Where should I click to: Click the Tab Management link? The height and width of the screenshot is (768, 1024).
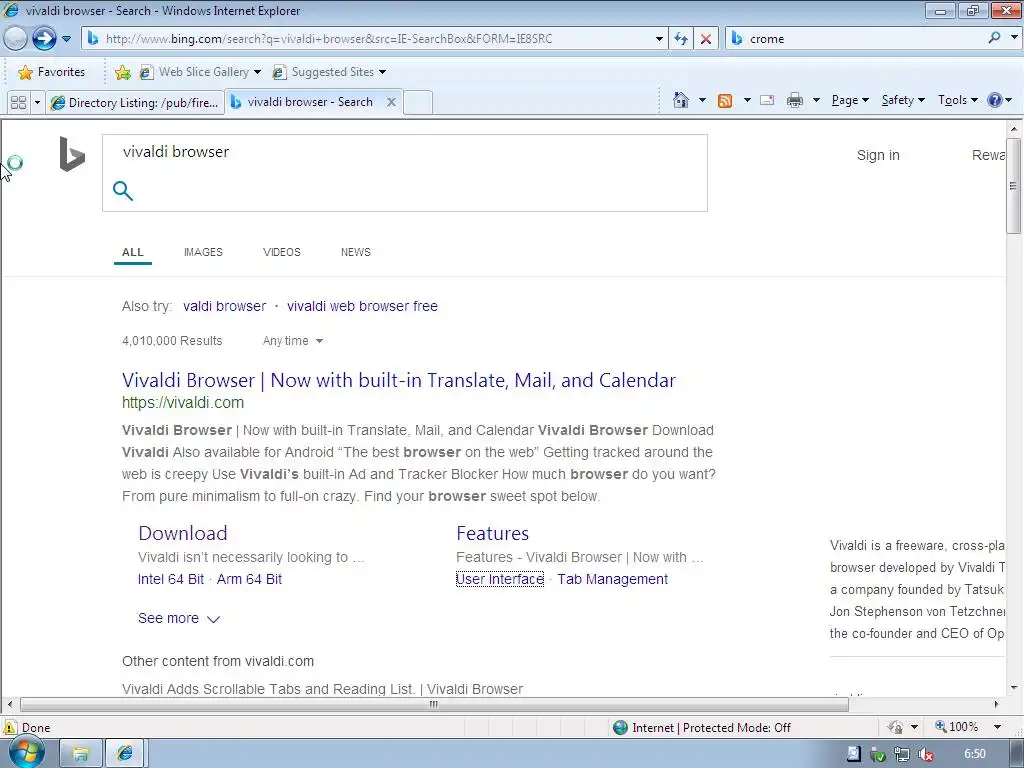pos(612,579)
